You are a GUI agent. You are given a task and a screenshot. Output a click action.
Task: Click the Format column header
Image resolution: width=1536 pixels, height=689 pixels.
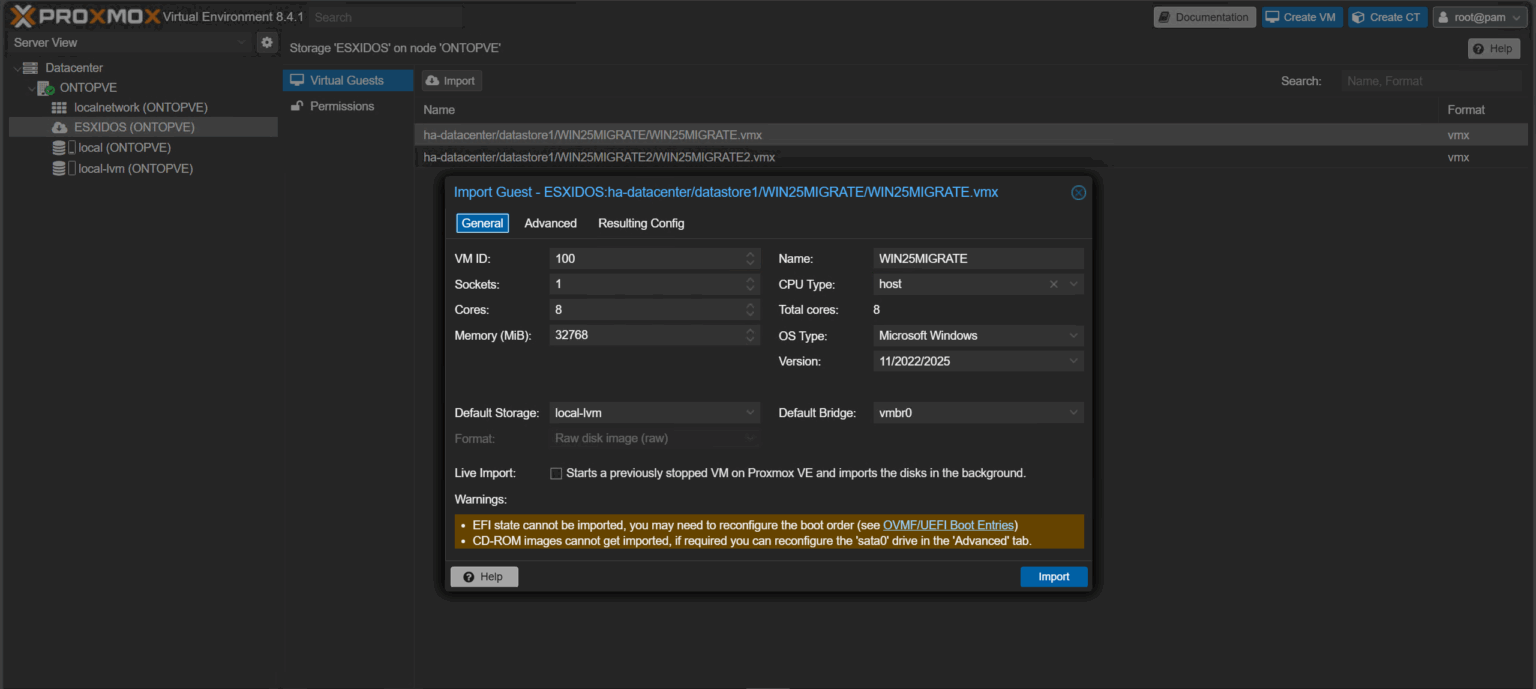coord(1466,110)
